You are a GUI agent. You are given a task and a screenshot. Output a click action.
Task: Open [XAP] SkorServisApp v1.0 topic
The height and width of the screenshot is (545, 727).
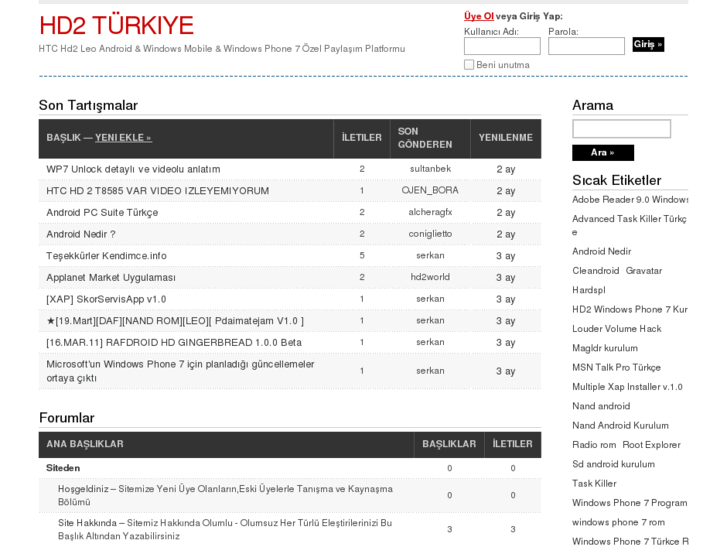(106, 299)
